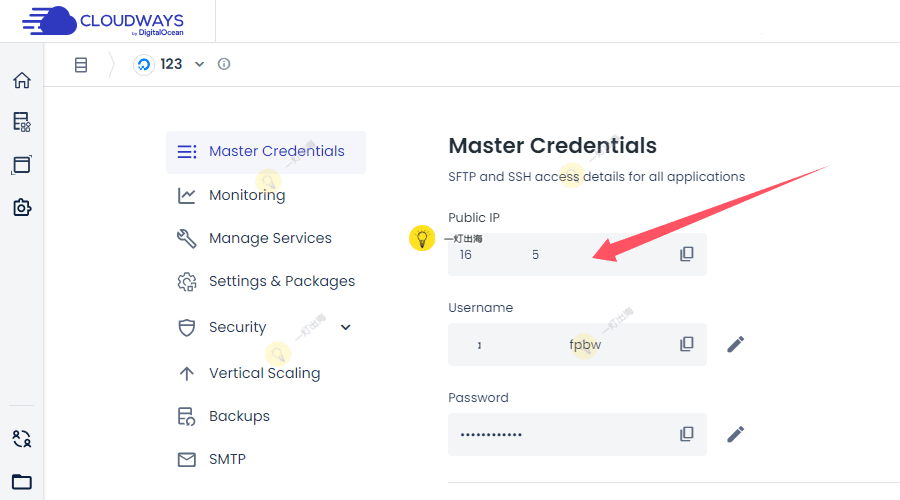Click the info icon next to server 123
Viewport: 900px width, 500px height.
(x=224, y=64)
